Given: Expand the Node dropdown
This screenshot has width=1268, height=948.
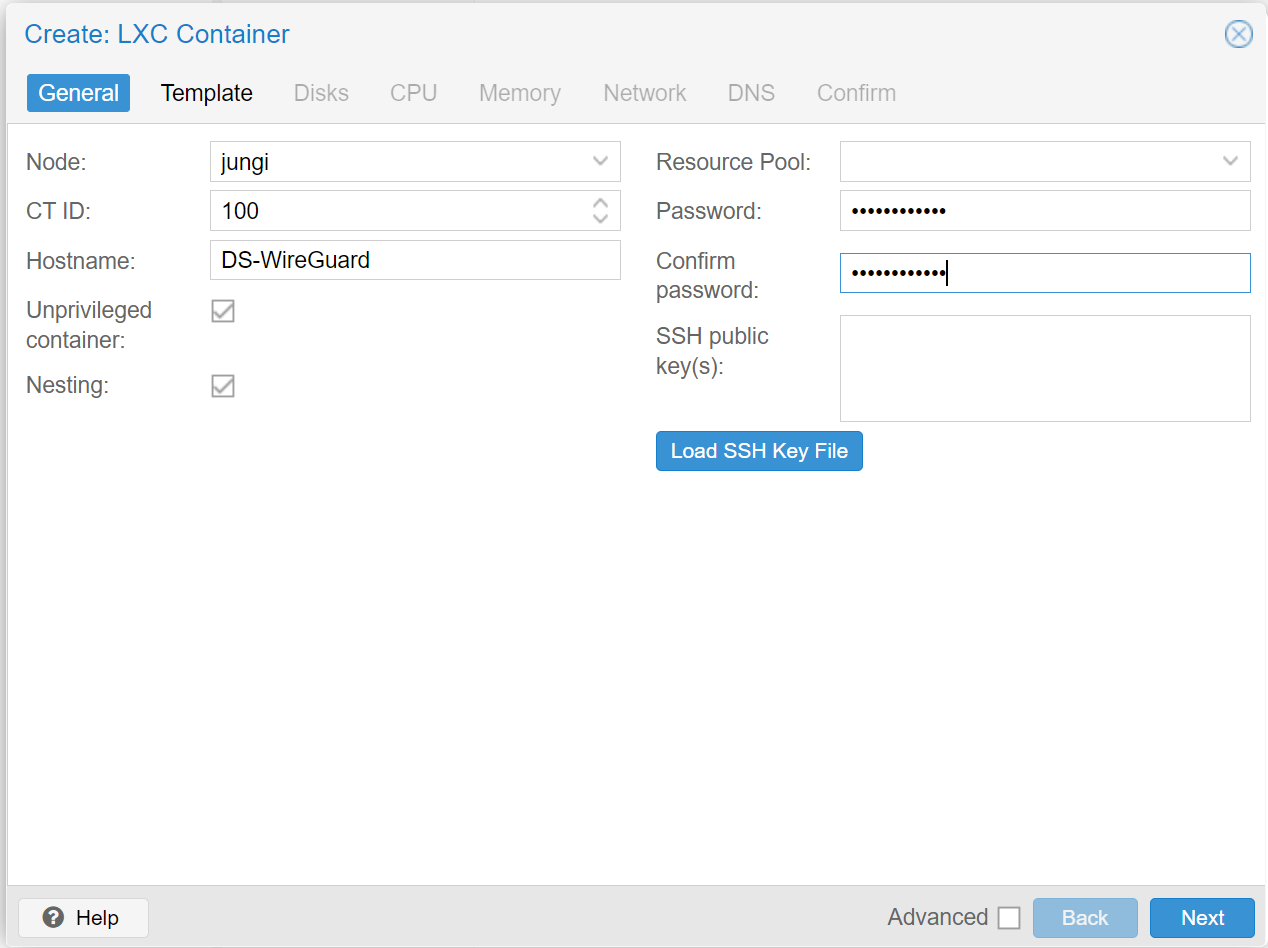Looking at the screenshot, I should click(600, 161).
